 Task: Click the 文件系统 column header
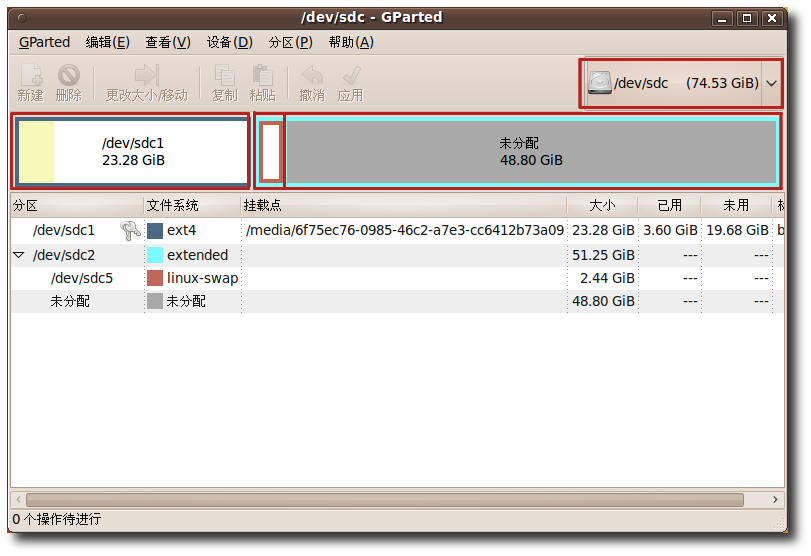(191, 205)
